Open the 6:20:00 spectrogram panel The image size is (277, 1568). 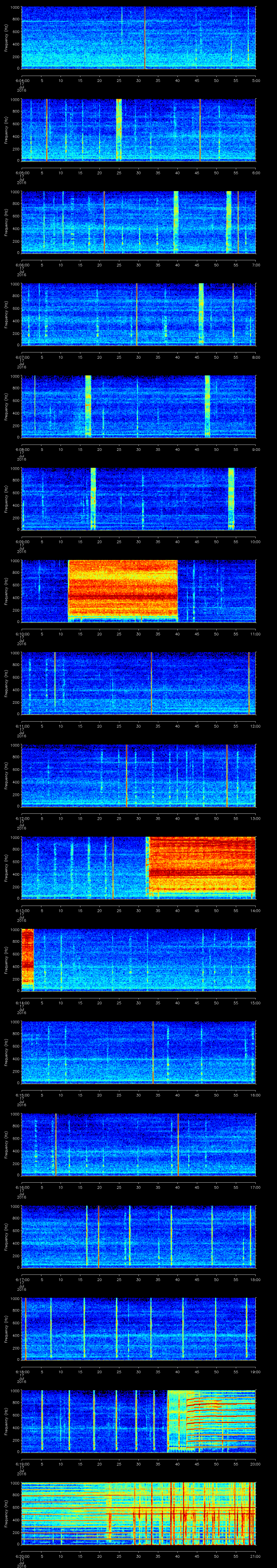(138, 1514)
